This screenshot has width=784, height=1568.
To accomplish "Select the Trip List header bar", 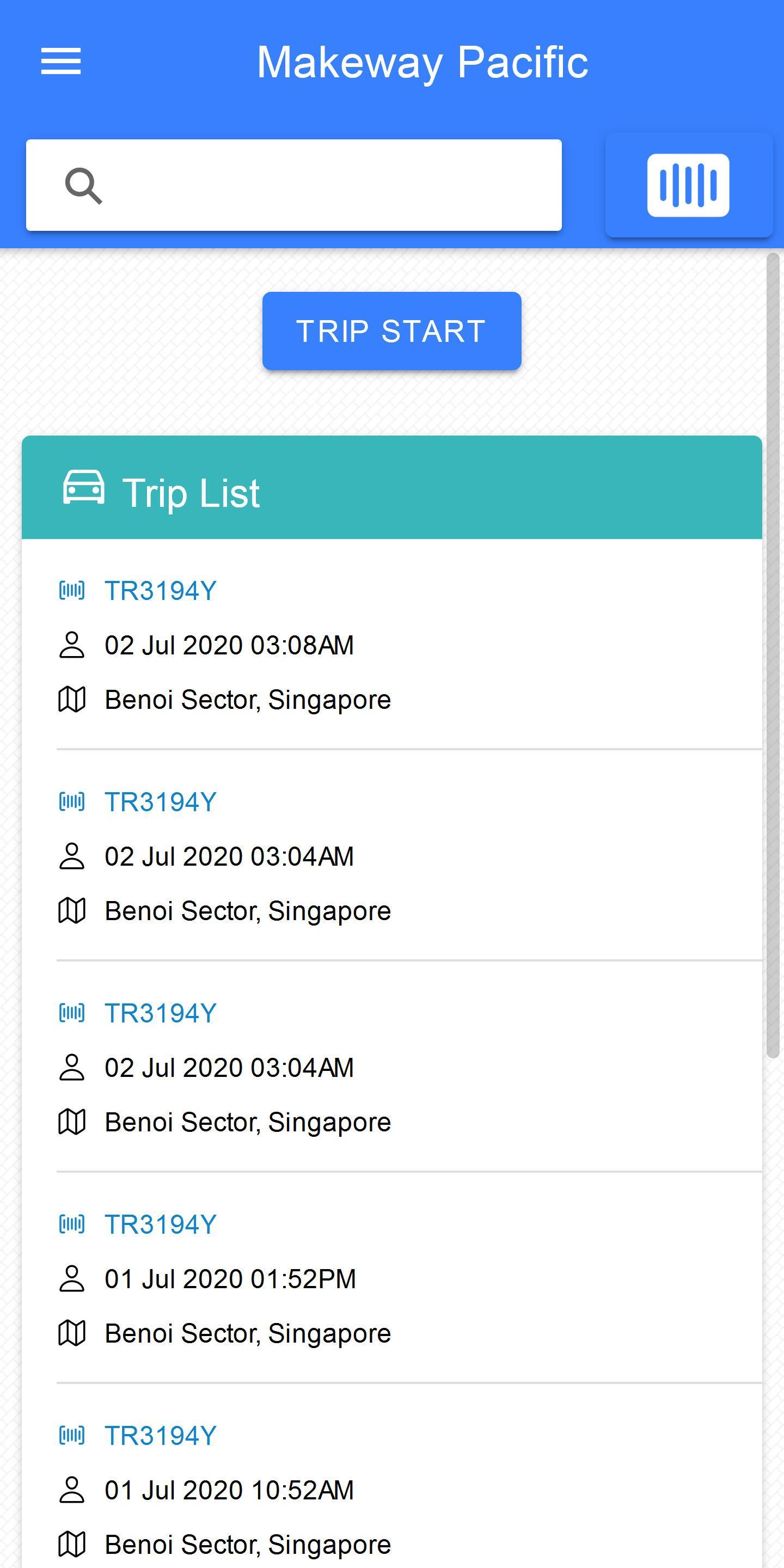I will [x=391, y=487].
